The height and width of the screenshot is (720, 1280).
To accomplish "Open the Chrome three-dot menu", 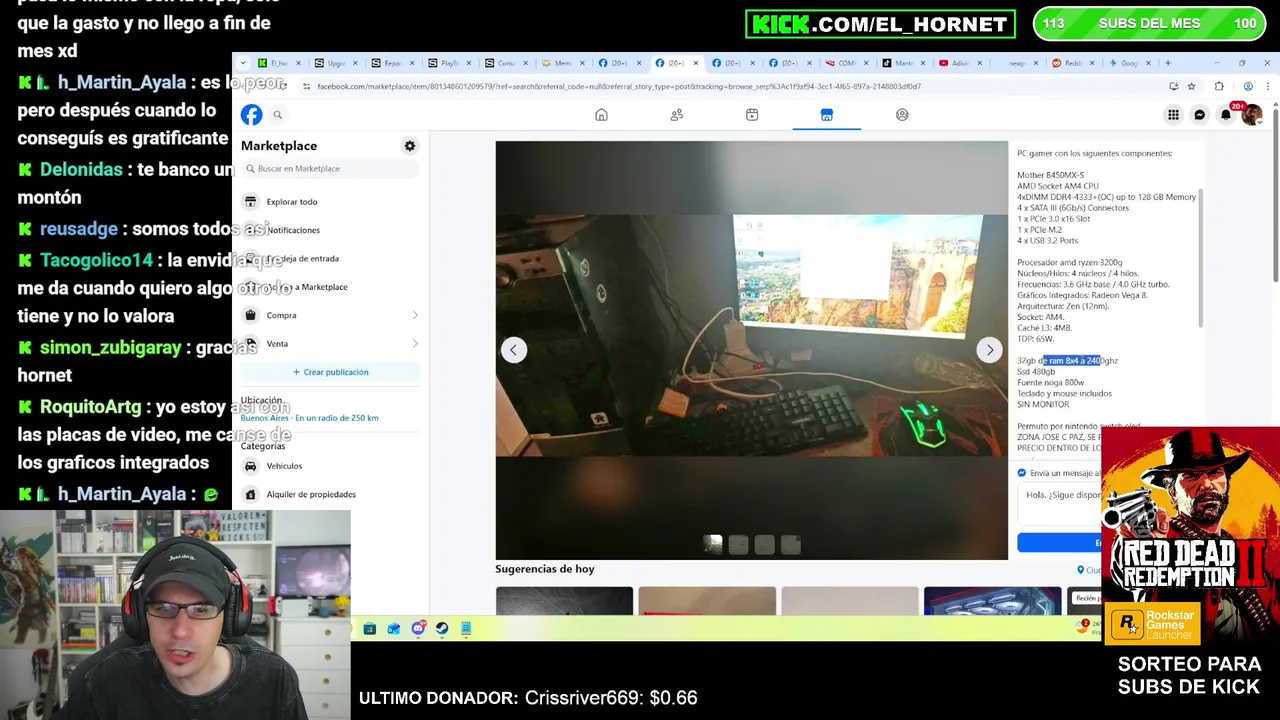I will click(1266, 86).
